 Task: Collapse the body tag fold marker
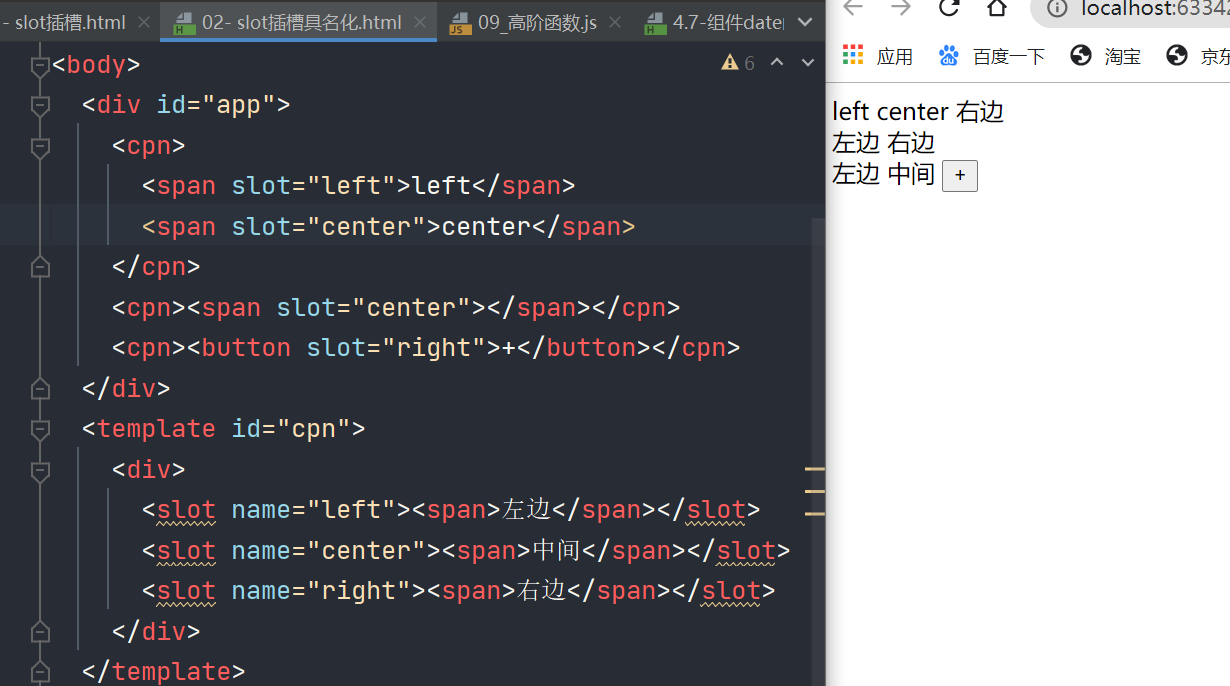click(40, 66)
